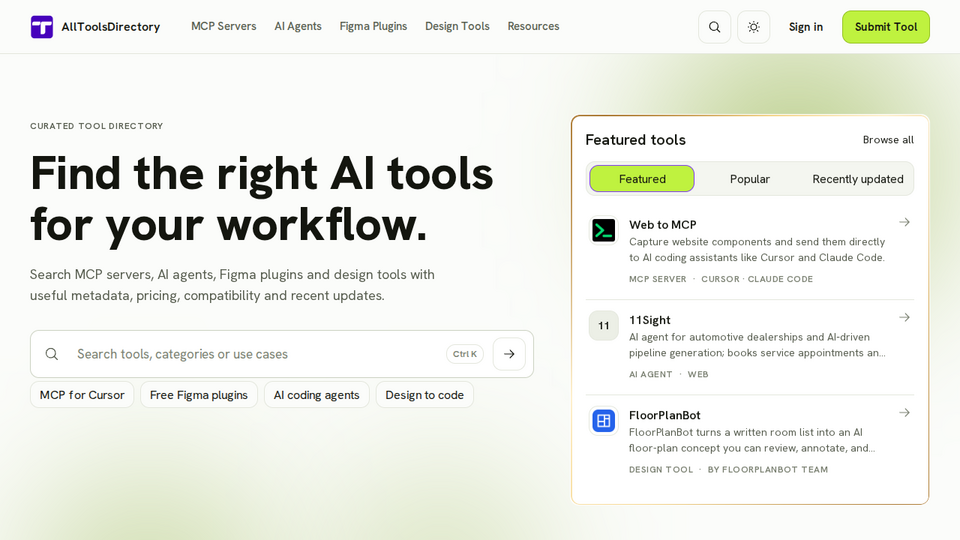Viewport: 960px width, 540px height.
Task: Open the Web to MCP title
Action: [662, 225]
